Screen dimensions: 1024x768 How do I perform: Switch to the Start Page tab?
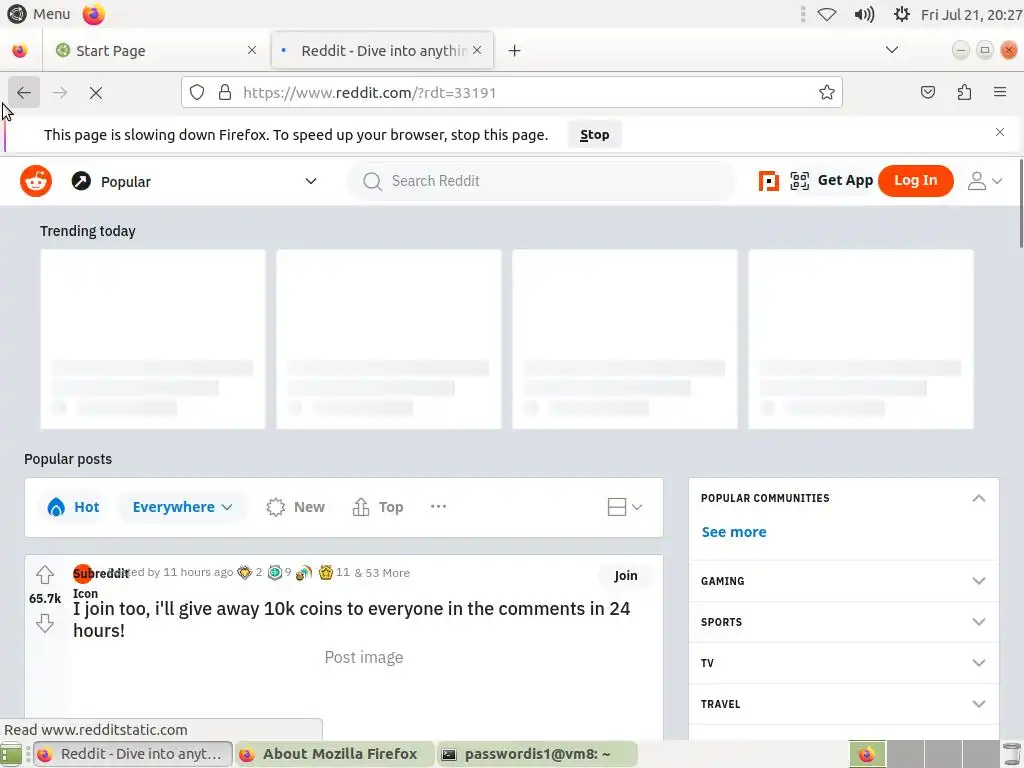[154, 50]
